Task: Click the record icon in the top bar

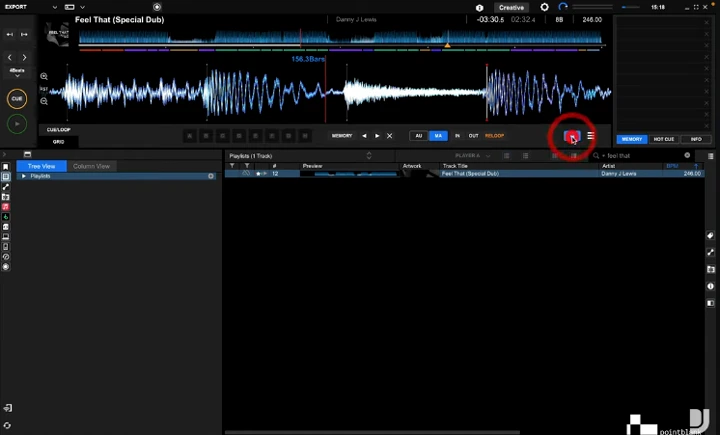Action: [157, 7]
